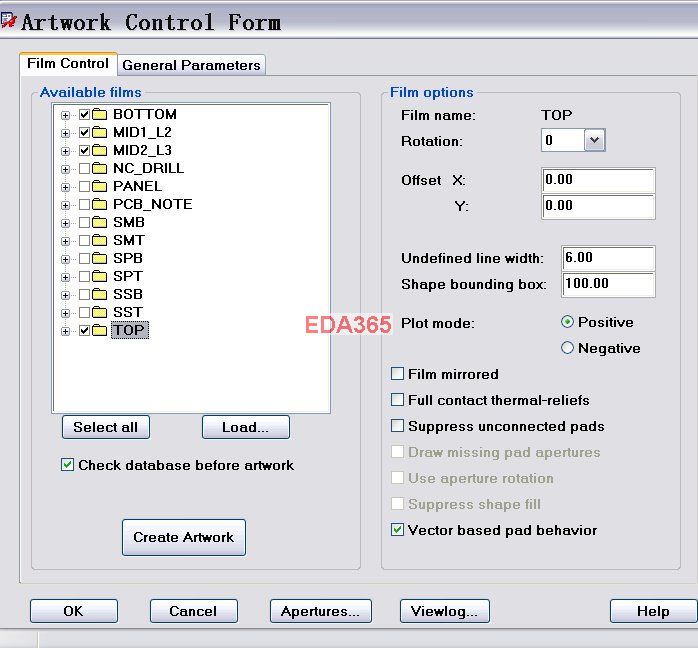Viewport: 698px width, 648px height.
Task: Check the SPB film checkbox
Action: point(85,259)
